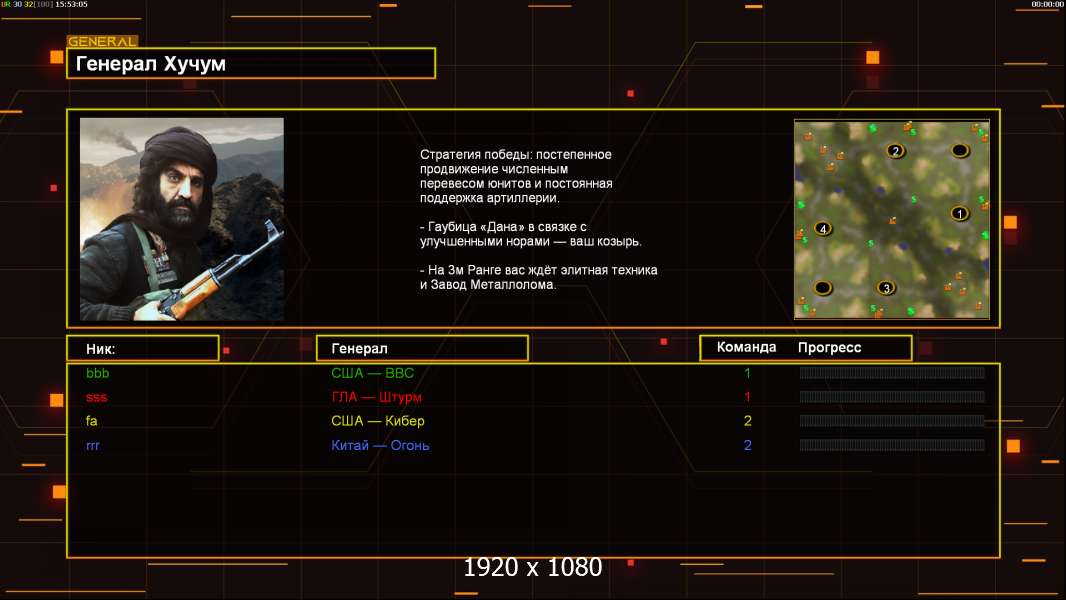
Task: Click team number for player fa
Action: [x=747, y=421]
